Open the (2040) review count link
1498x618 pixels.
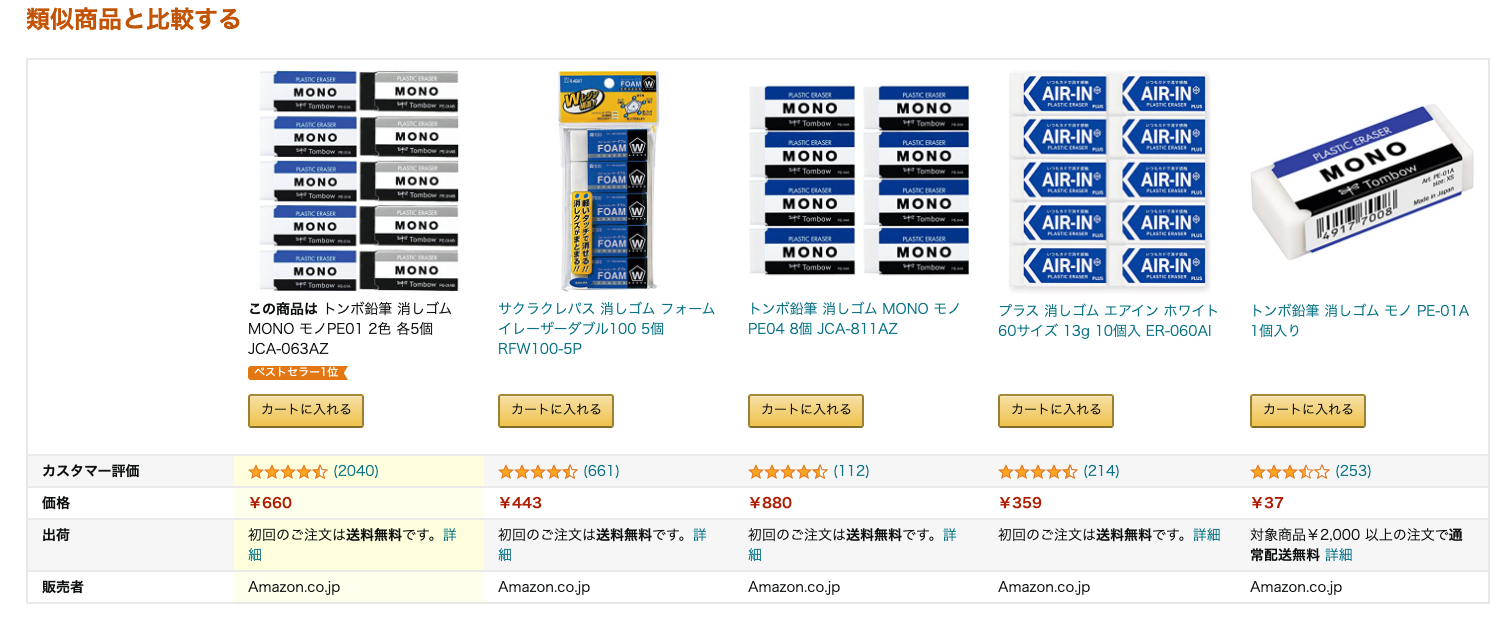click(356, 471)
